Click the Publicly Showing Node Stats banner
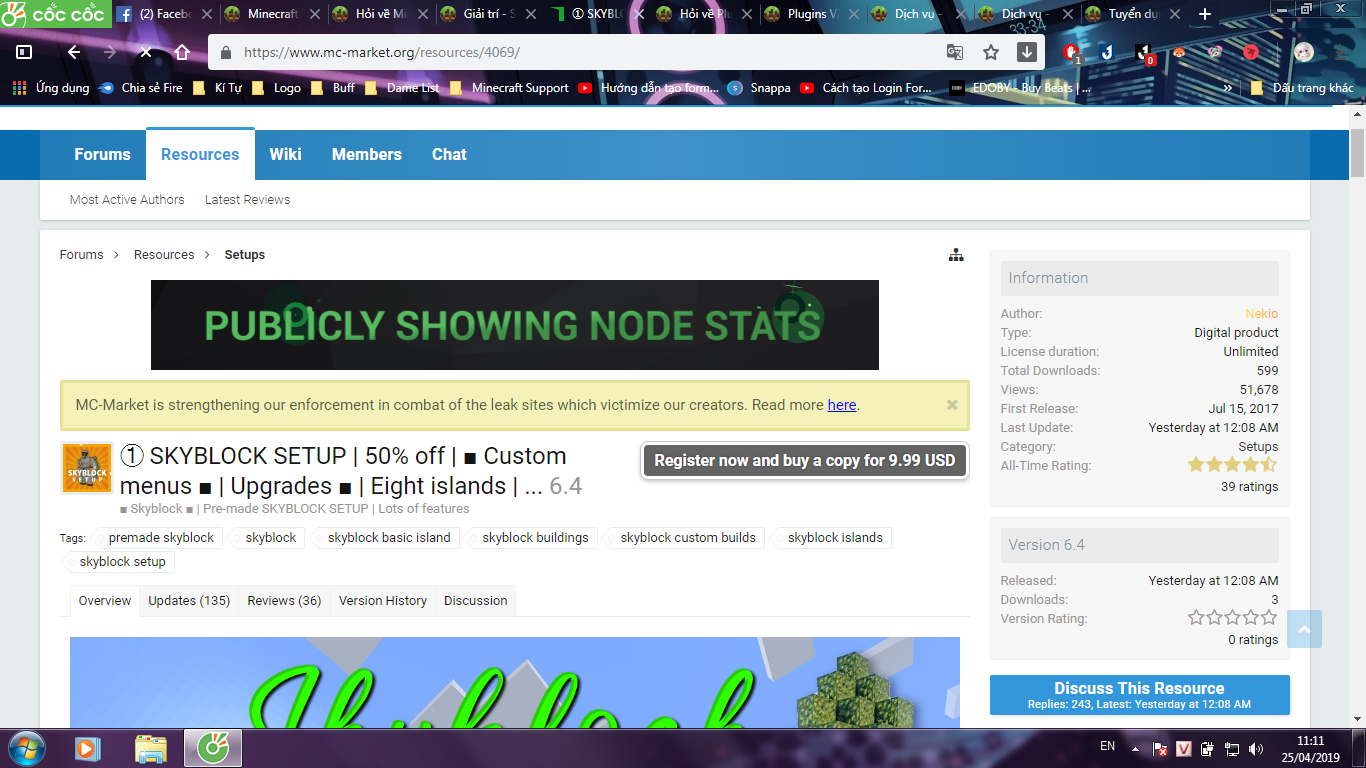This screenshot has height=768, width=1366. [515, 325]
